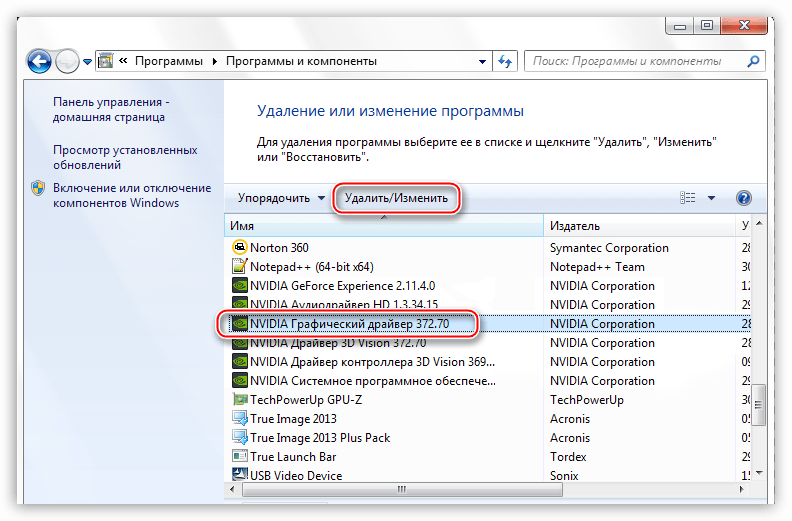Click publisher Notepad++ Team cell
792x521 pixels.
(597, 267)
